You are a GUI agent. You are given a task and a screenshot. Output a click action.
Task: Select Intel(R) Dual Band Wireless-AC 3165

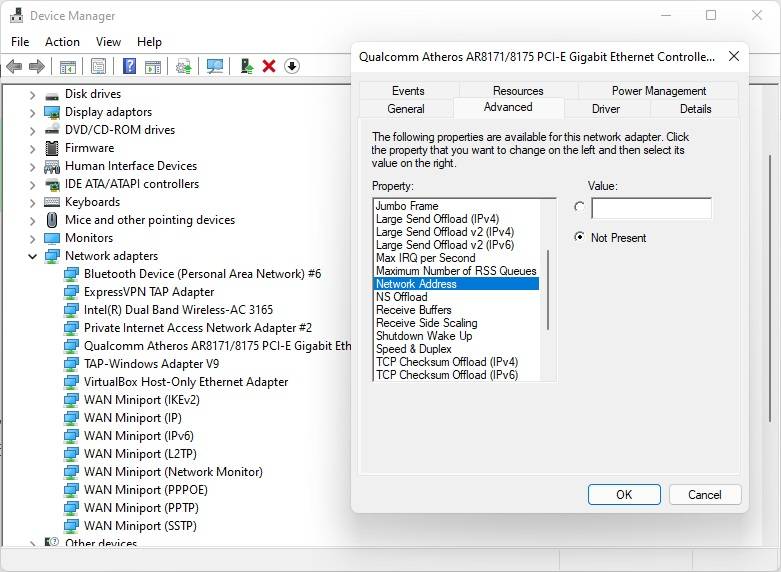[x=178, y=310]
